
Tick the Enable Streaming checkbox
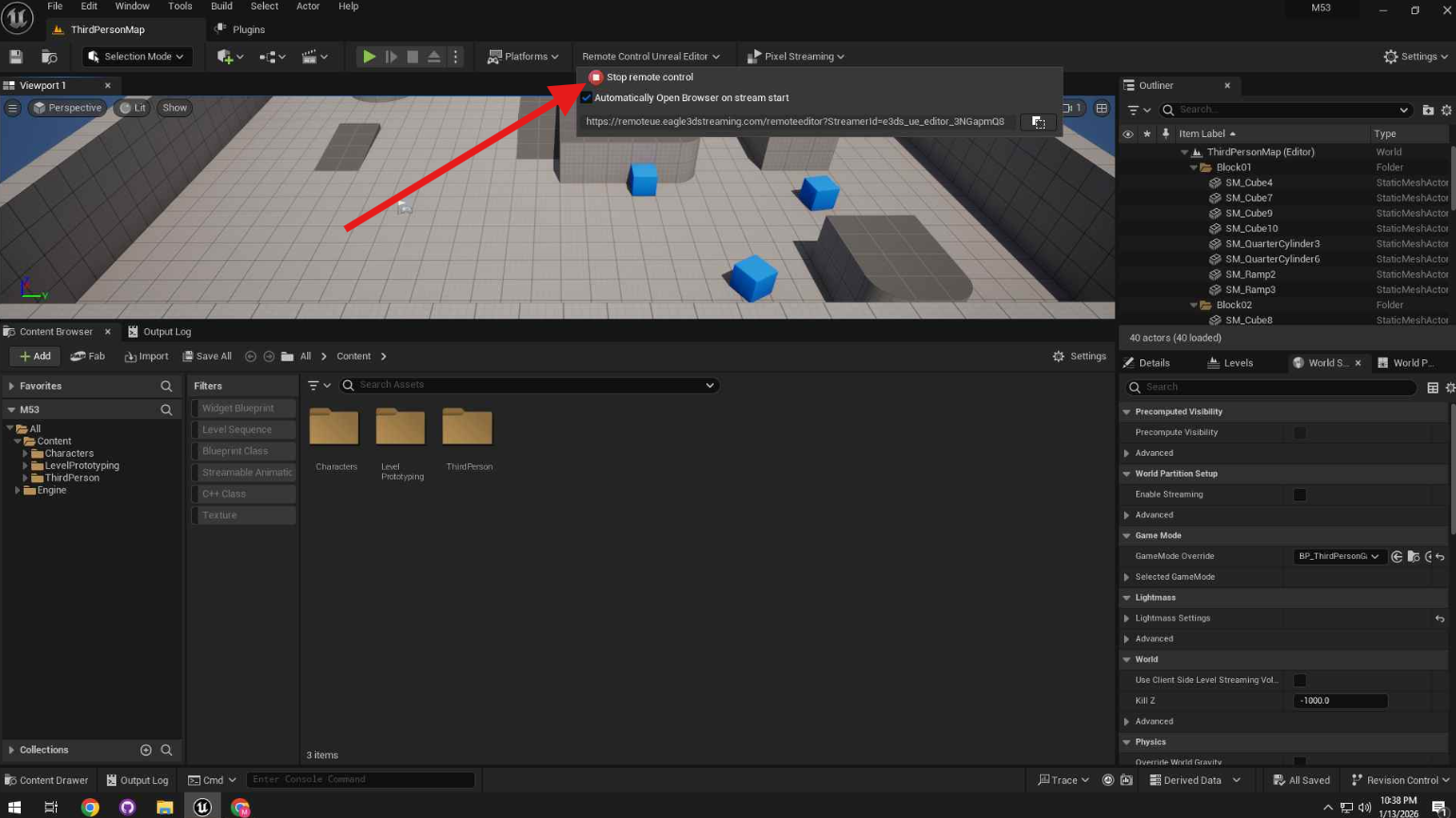point(1300,495)
